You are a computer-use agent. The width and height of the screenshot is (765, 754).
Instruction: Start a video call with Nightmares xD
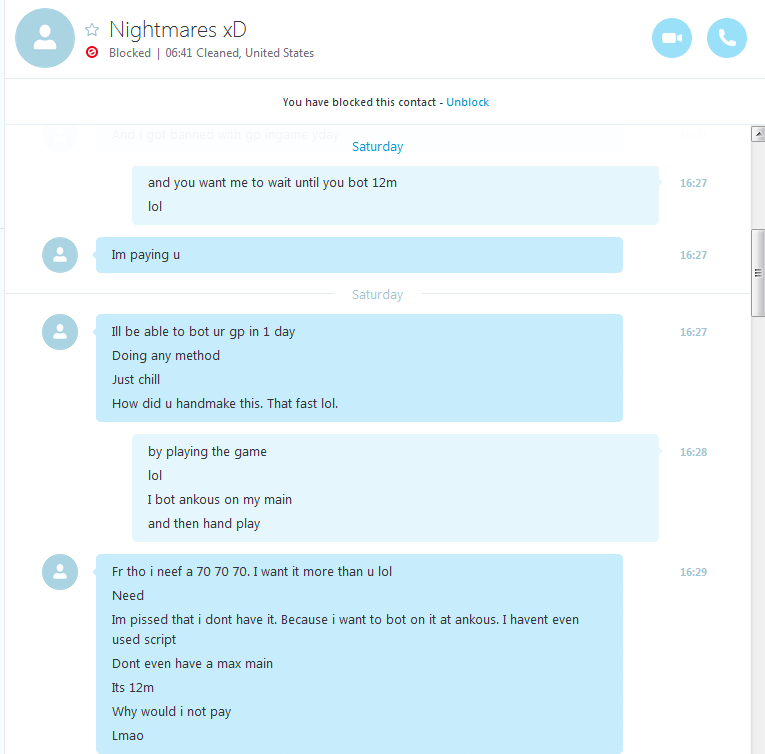tap(672, 38)
